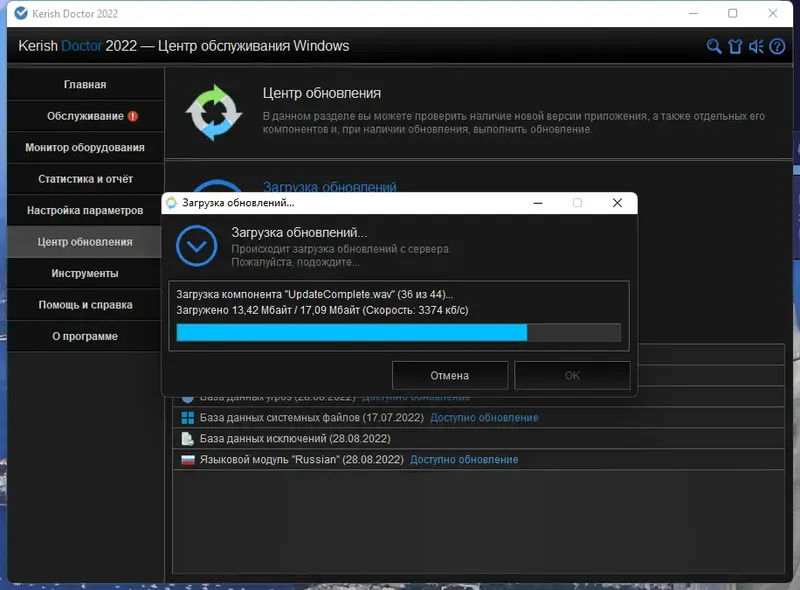Click the small dialog title bar icon

click(171, 203)
